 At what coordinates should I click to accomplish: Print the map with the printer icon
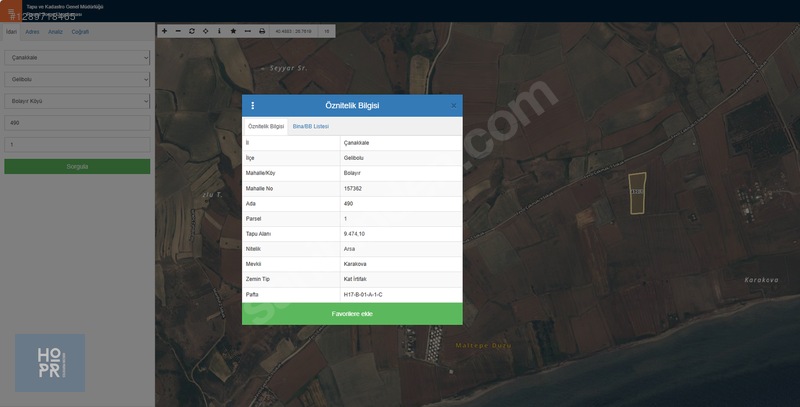[262, 31]
